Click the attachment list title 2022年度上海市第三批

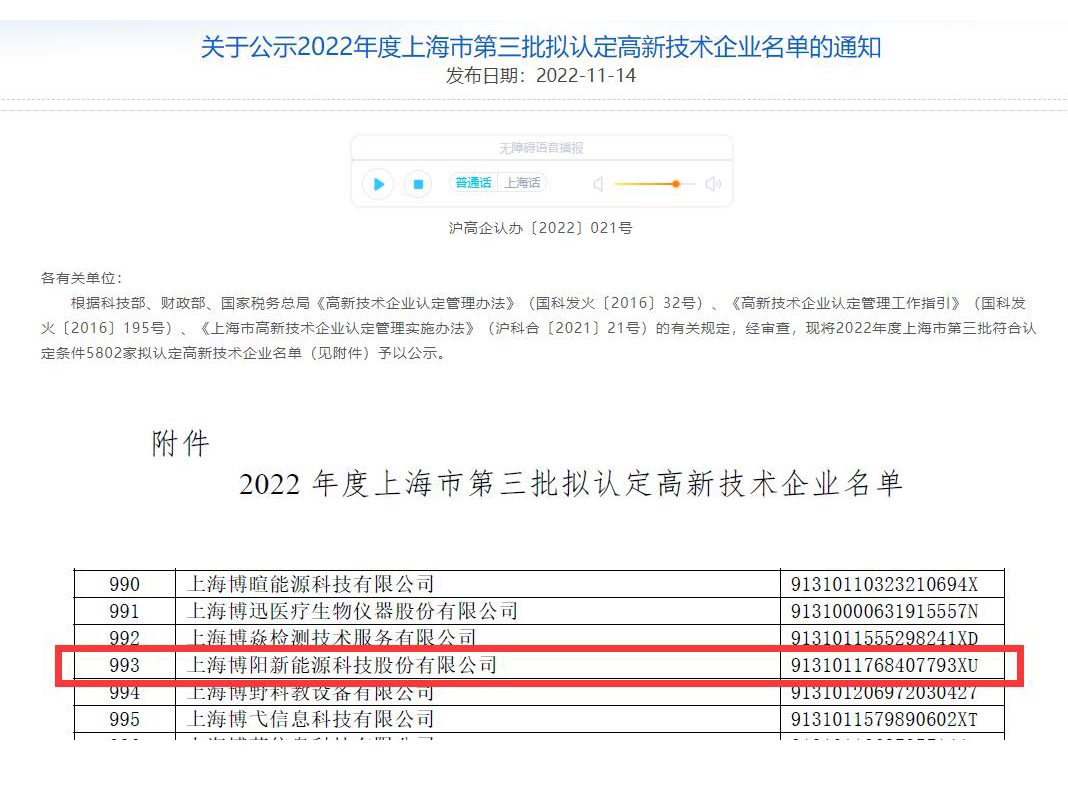click(x=571, y=484)
